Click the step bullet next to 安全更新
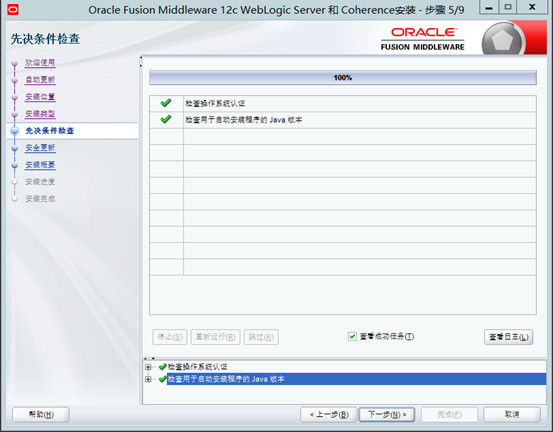The width and height of the screenshot is (553, 432). pyautogui.click(x=14, y=148)
